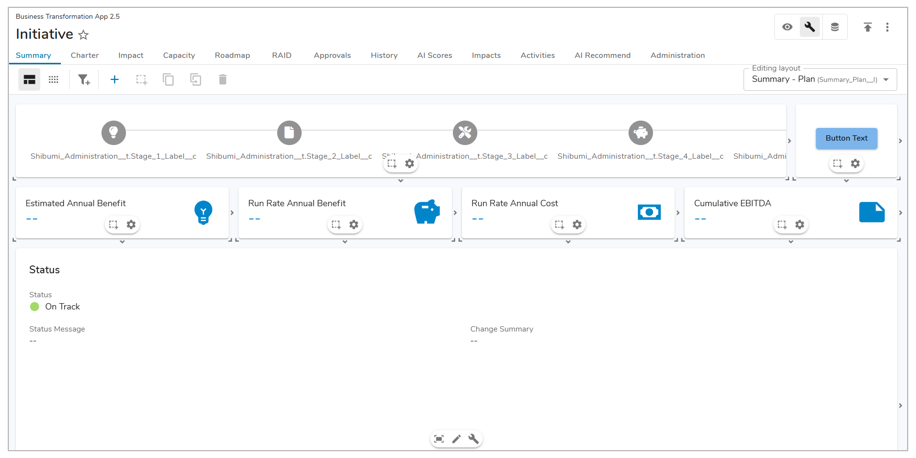Click the pencil edit icon at bottom
The height and width of the screenshot is (458, 916).
point(456,439)
